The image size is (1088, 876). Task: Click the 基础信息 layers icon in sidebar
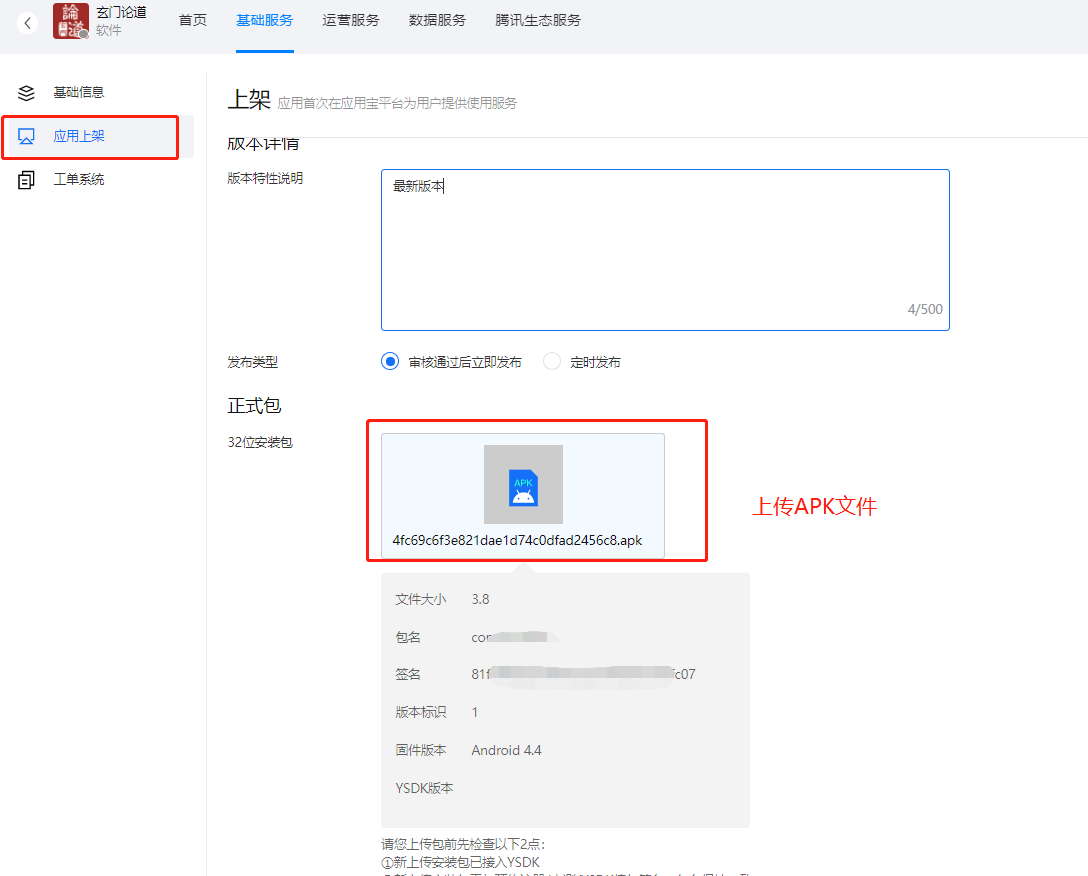(26, 92)
